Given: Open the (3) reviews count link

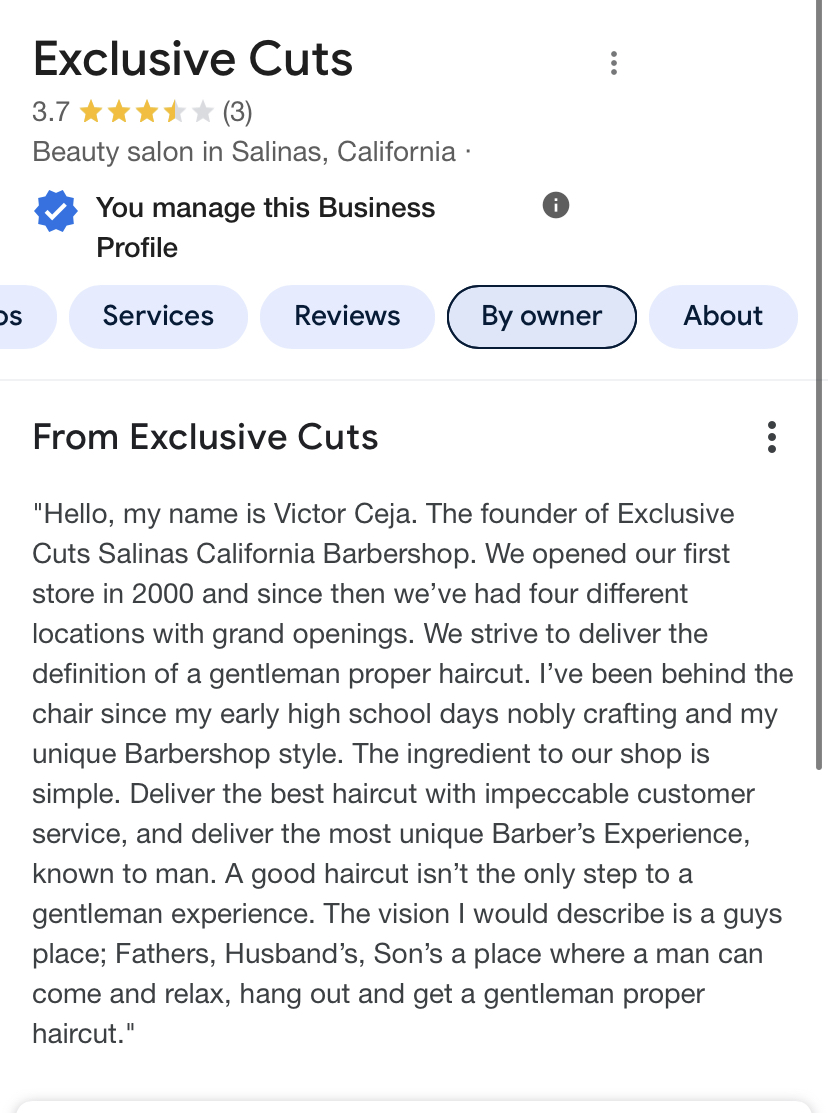Looking at the screenshot, I should point(237,112).
